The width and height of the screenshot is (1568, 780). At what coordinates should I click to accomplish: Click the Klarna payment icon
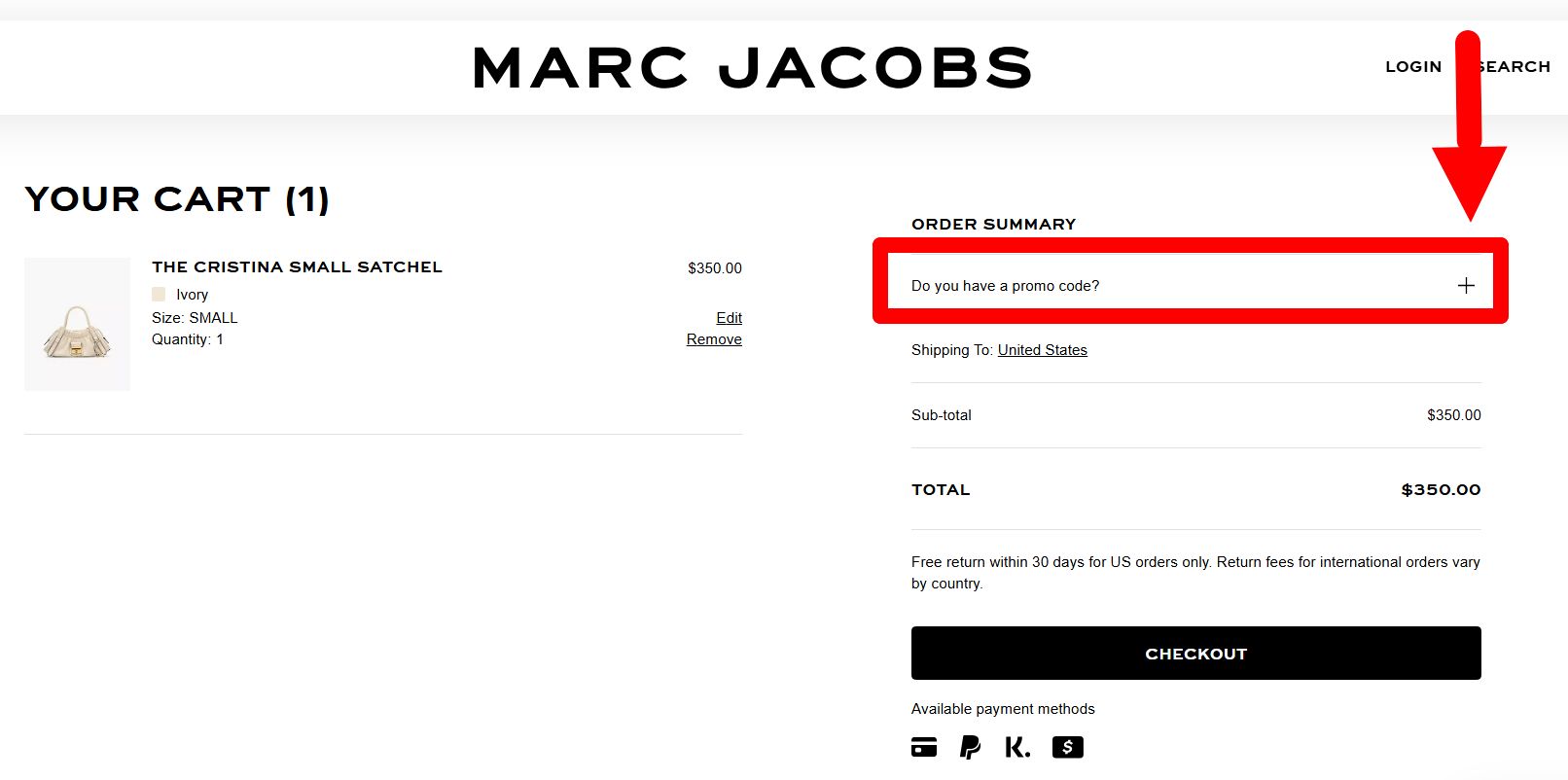(1017, 747)
